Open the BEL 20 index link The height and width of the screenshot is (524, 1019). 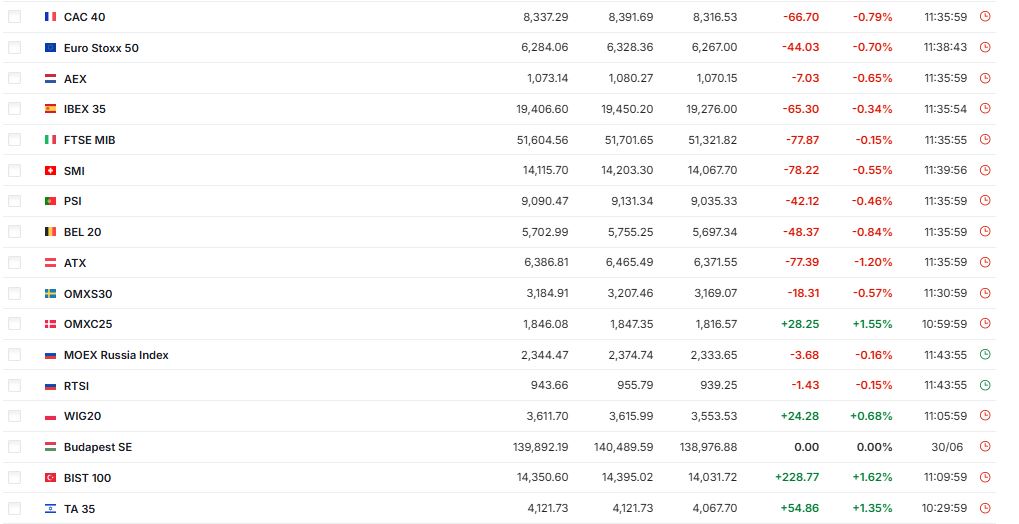82,232
